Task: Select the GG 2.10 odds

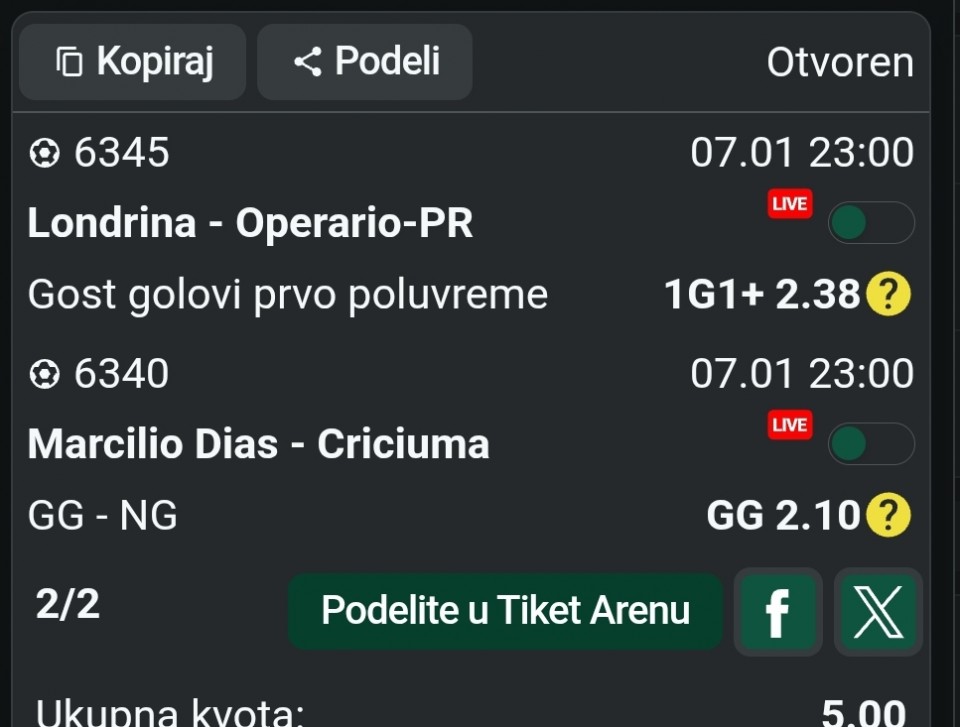Action: 782,515
